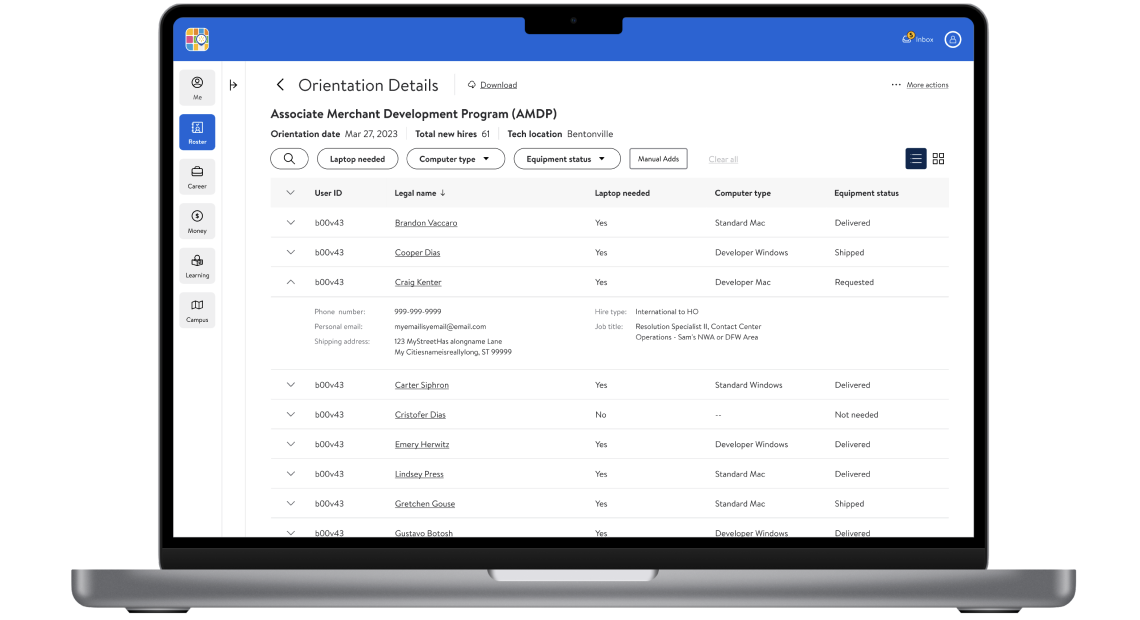Click the 'Requested' status for Craig Kenter
This screenshot has width=1140, height=620.
[x=854, y=282]
